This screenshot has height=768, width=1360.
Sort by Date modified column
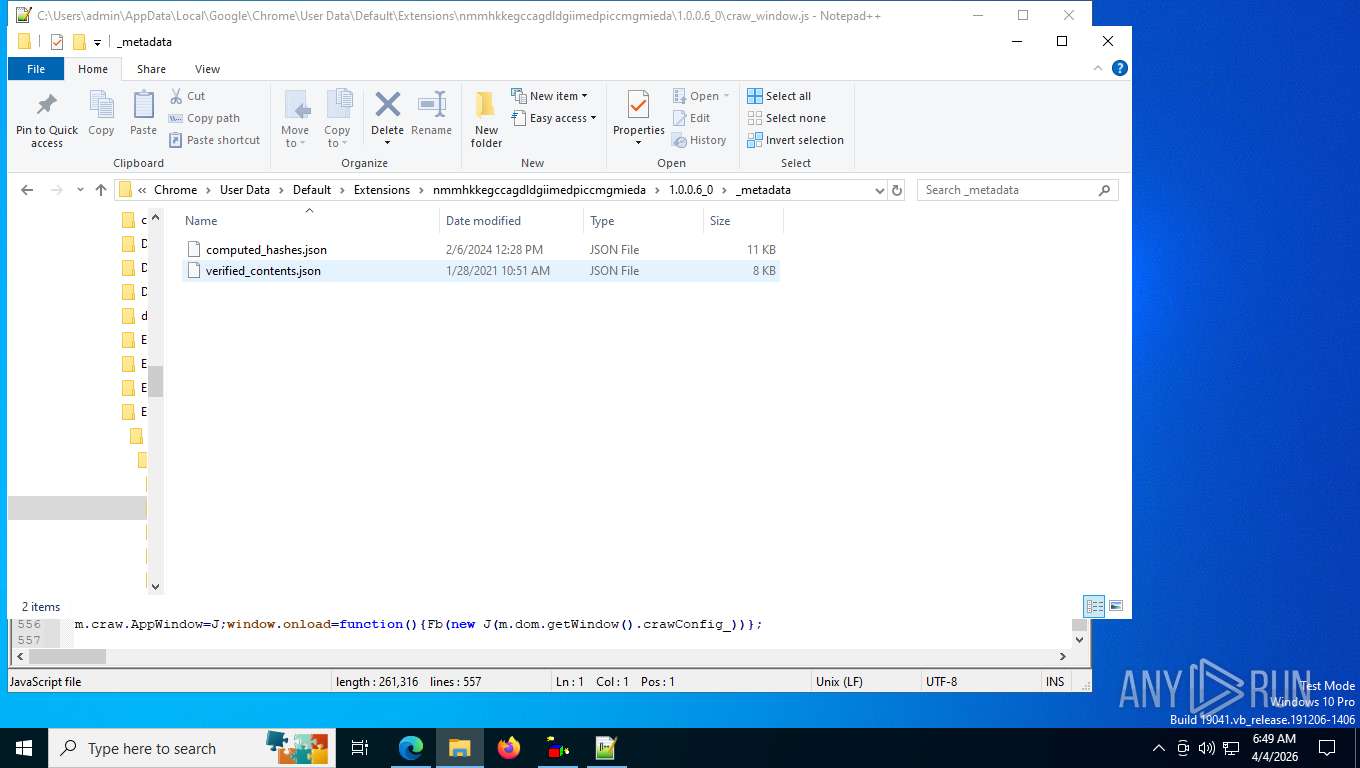[511, 221]
